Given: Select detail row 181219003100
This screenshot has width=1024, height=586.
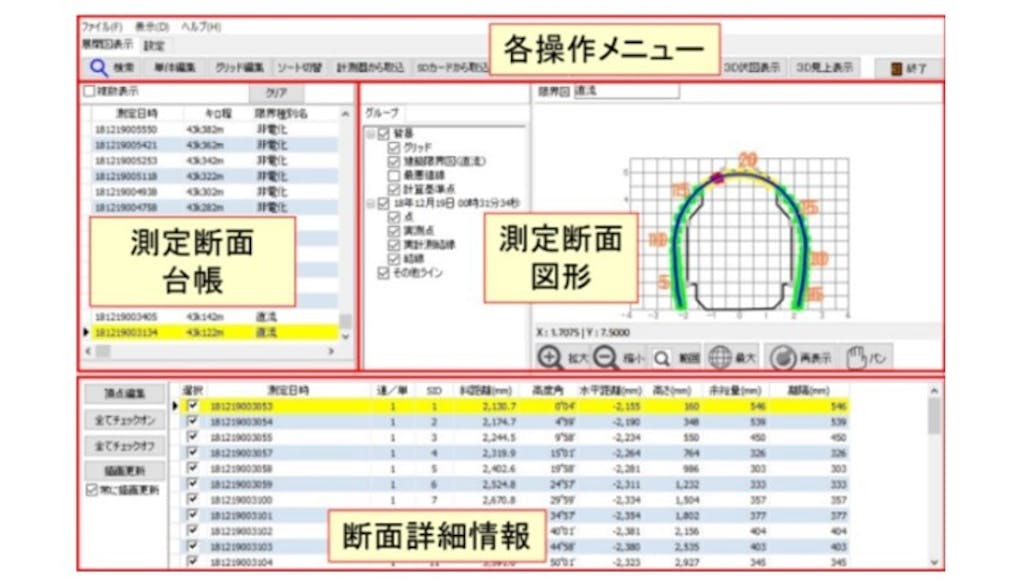Looking at the screenshot, I should [x=515, y=500].
